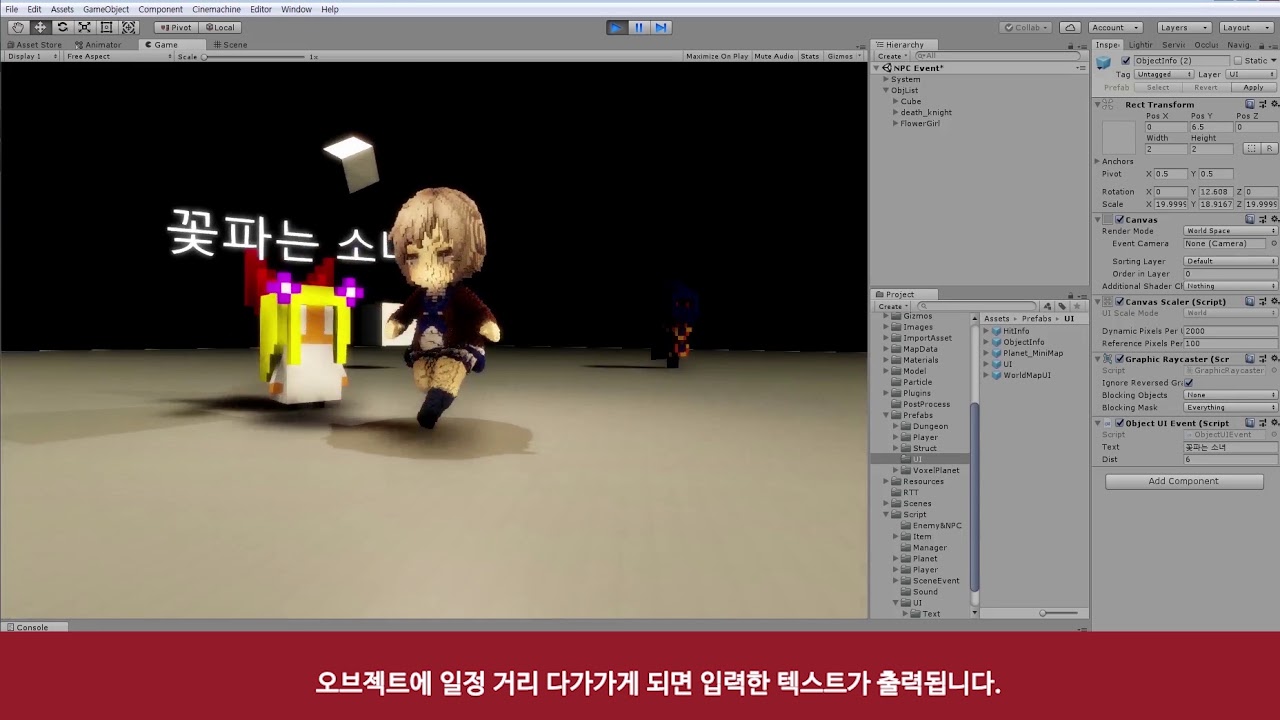Image resolution: width=1280 pixels, height=720 pixels.
Task: Open Sorting Layer Default dropdown
Action: [1231, 261]
